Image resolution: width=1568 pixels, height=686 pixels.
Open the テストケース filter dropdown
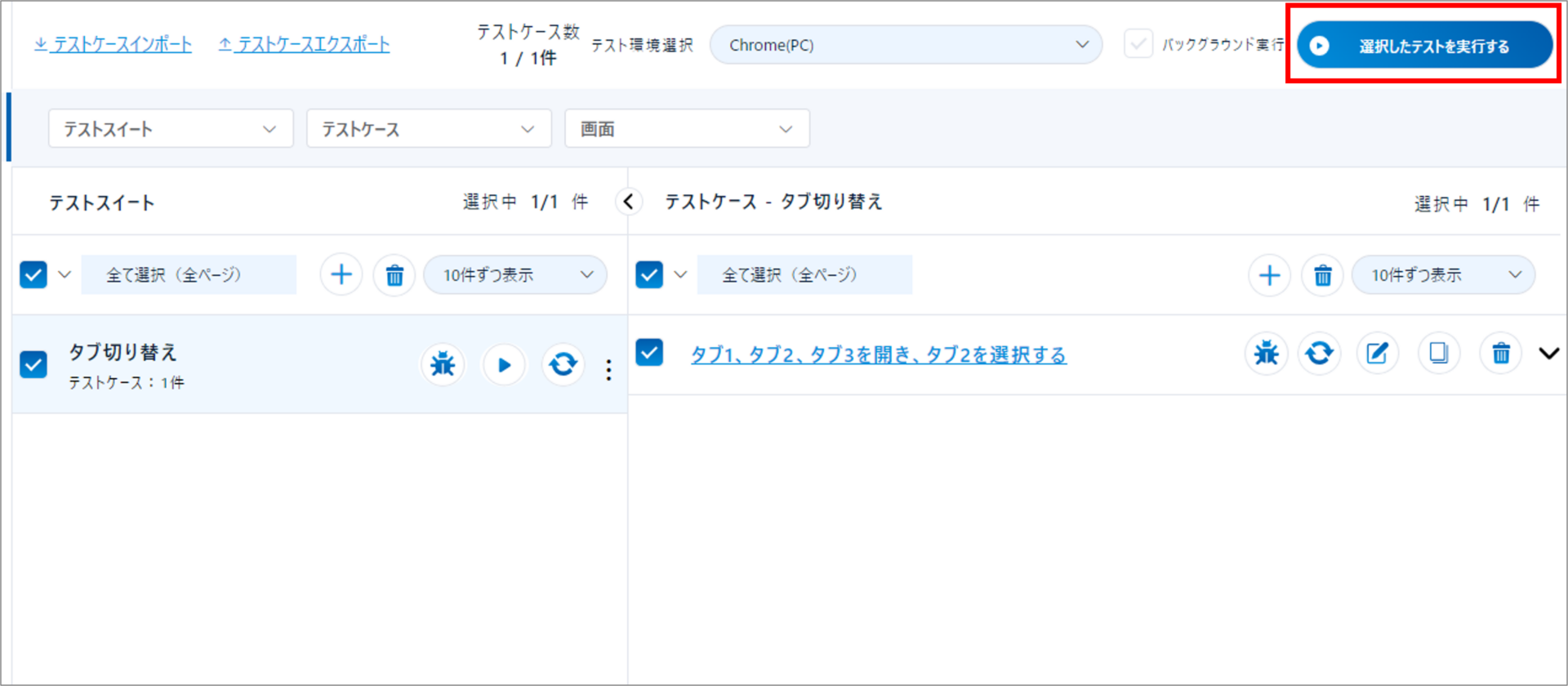pos(429,129)
